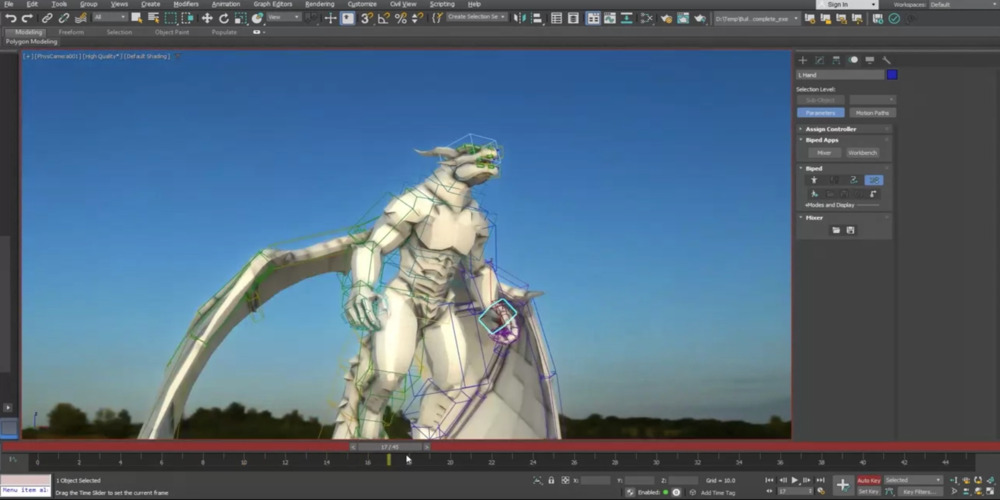The width and height of the screenshot is (1000, 500).
Task: Click the Render Production teapot icon
Action: [700, 18]
